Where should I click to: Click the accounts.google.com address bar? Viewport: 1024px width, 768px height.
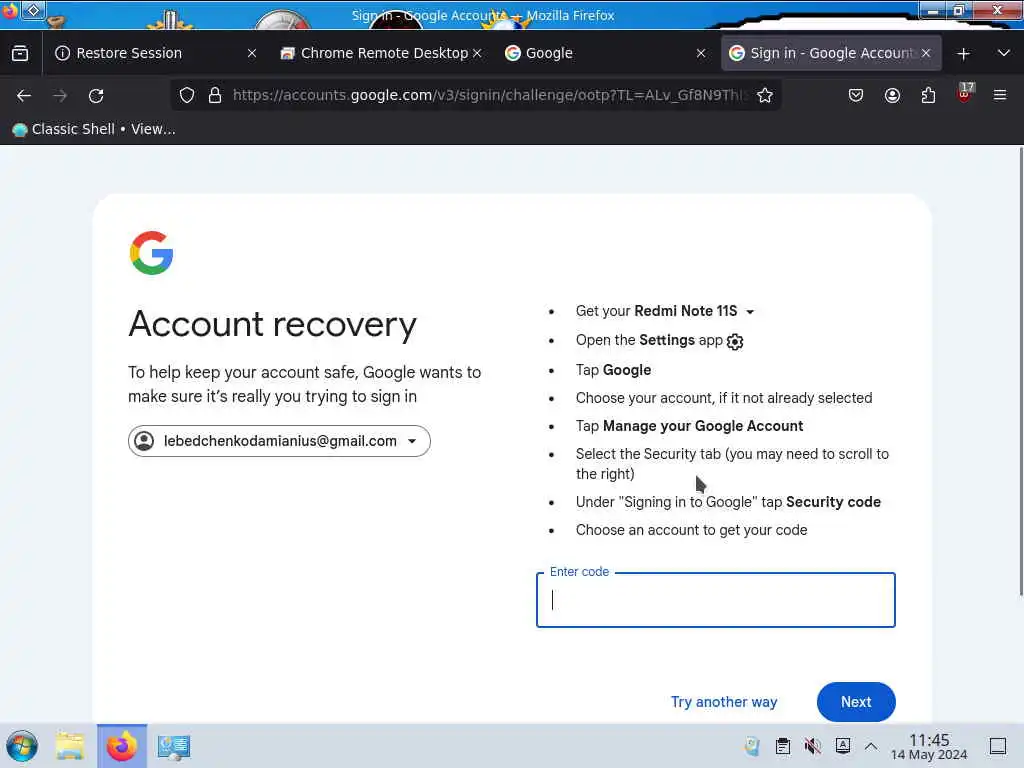[490, 95]
